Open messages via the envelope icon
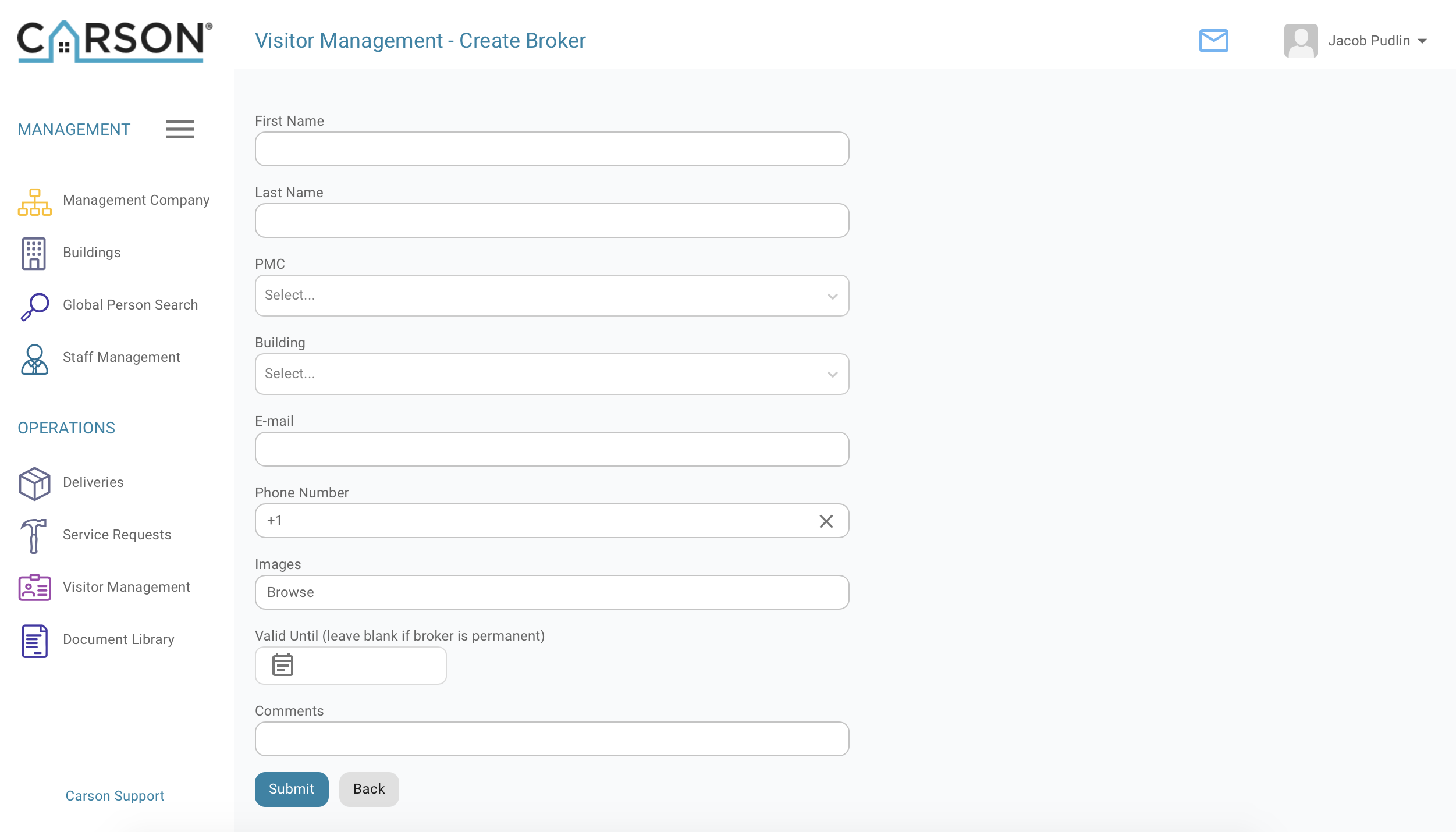 [1214, 40]
